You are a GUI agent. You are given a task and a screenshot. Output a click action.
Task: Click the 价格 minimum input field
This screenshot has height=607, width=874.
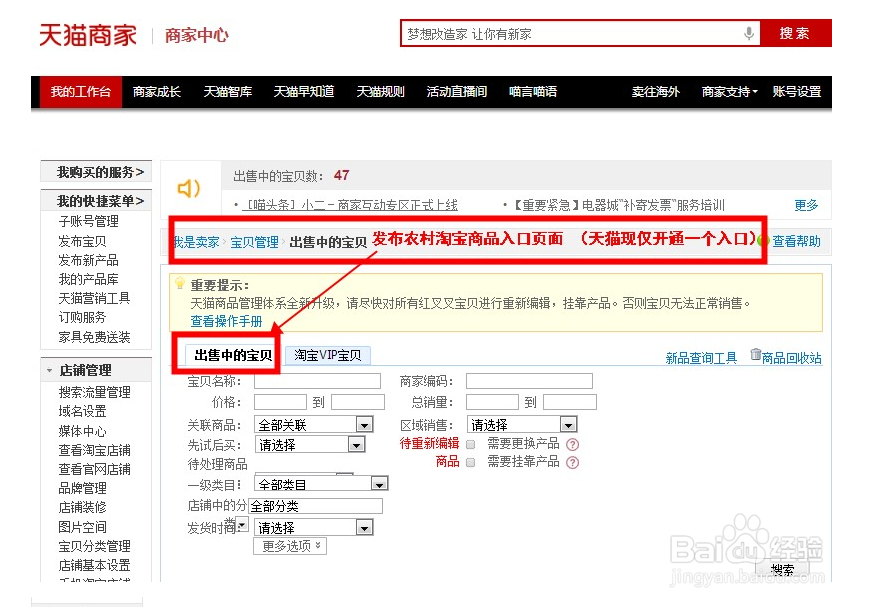pyautogui.click(x=280, y=402)
